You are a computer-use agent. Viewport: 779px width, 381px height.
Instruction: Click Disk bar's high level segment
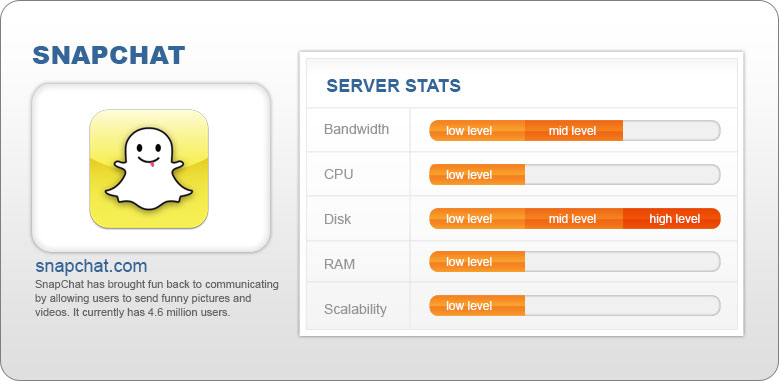(x=672, y=219)
